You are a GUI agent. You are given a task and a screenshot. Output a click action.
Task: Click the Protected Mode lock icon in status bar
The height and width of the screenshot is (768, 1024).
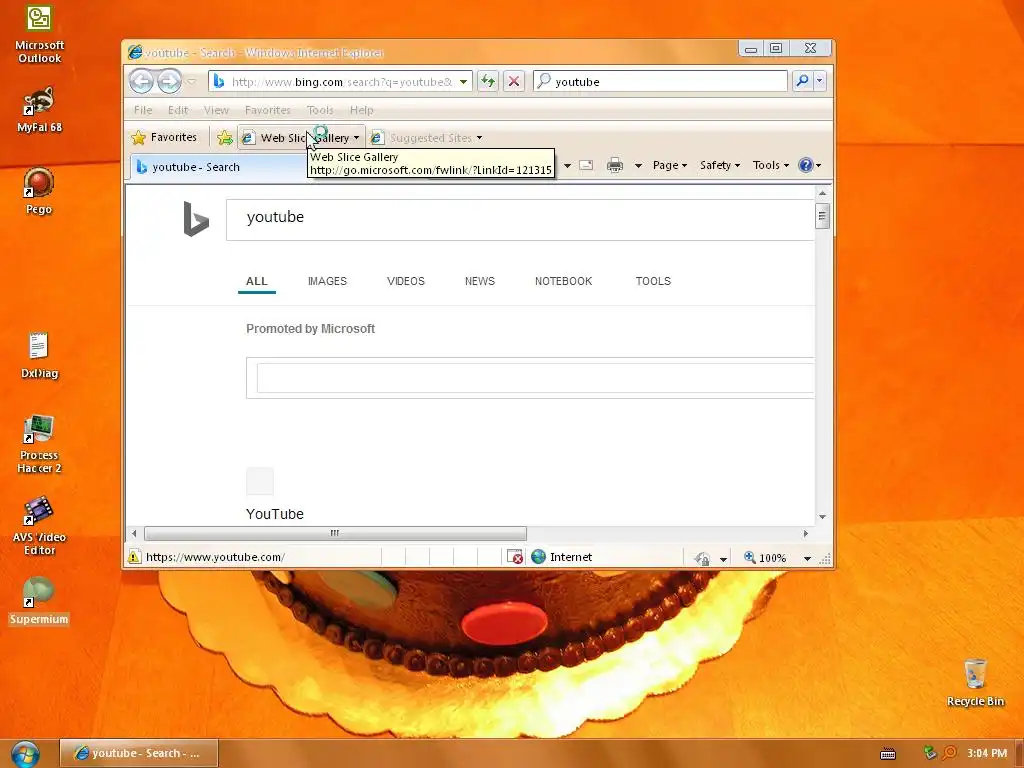click(x=703, y=558)
